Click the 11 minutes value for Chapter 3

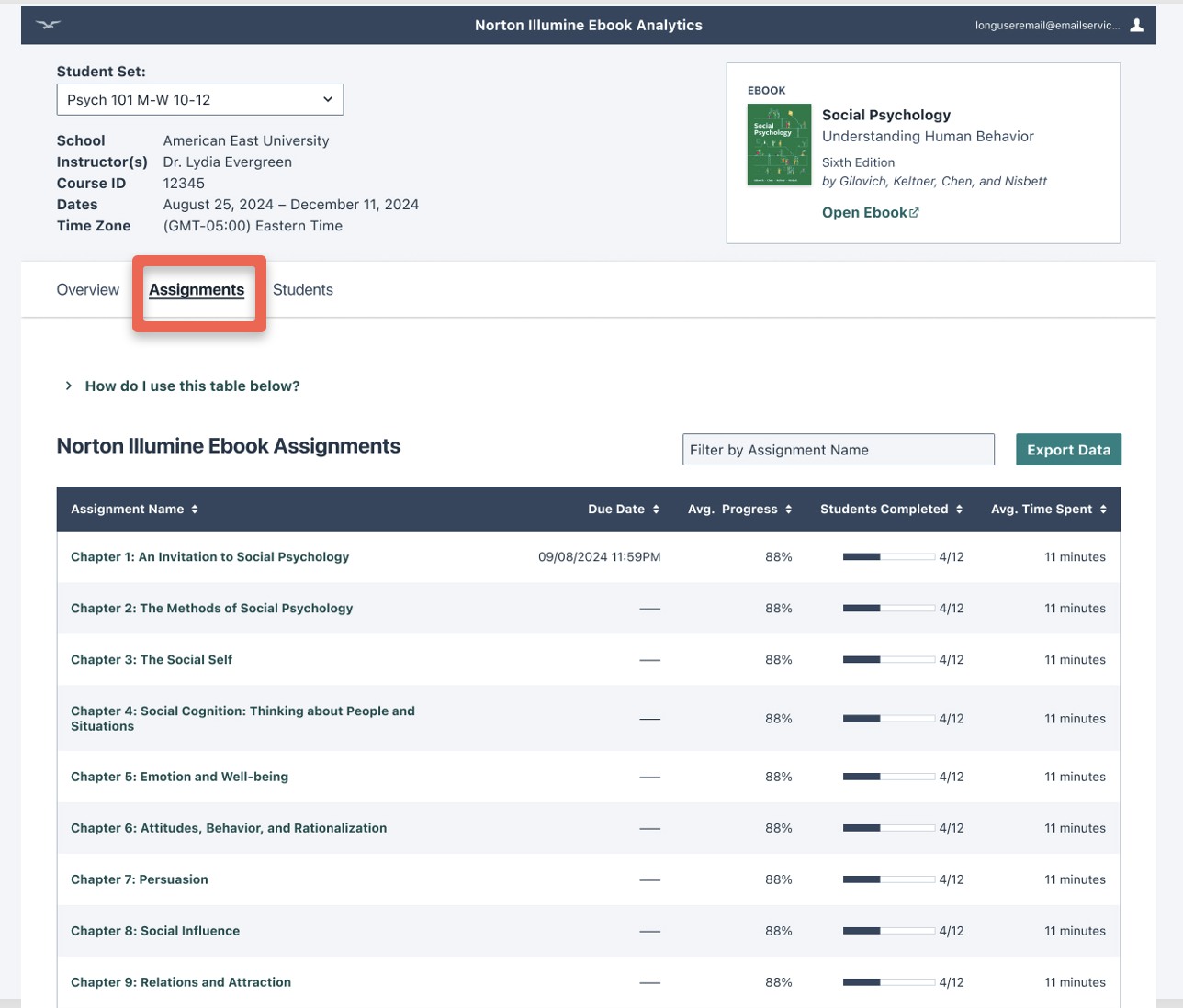1076,660
